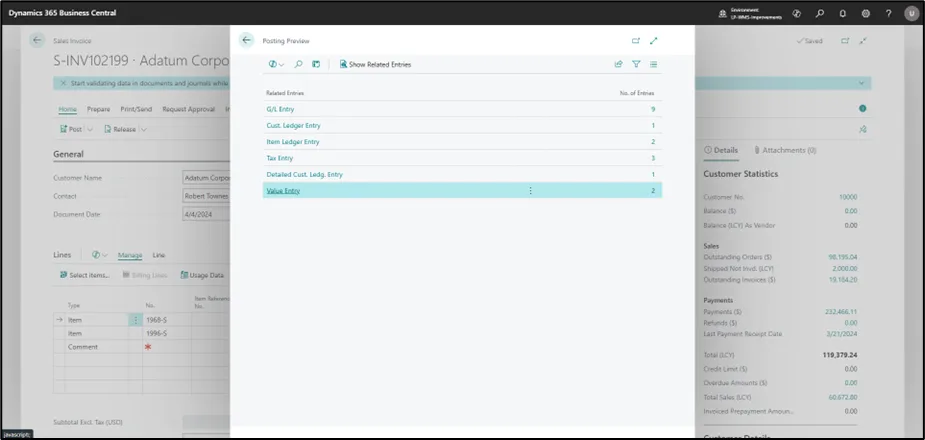Open the Post dropdown arrow

coord(90,129)
